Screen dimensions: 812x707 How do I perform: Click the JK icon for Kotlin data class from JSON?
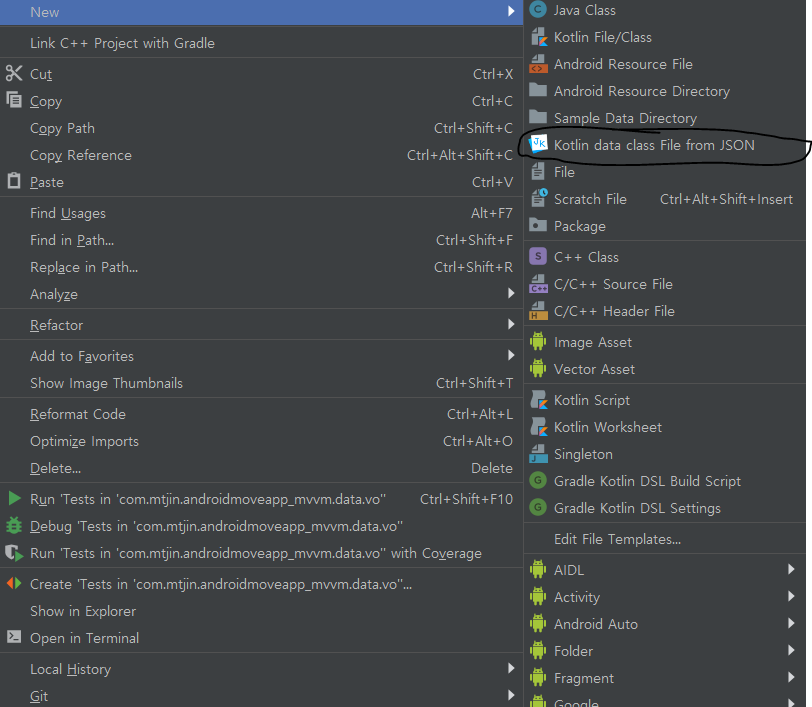(x=539, y=144)
